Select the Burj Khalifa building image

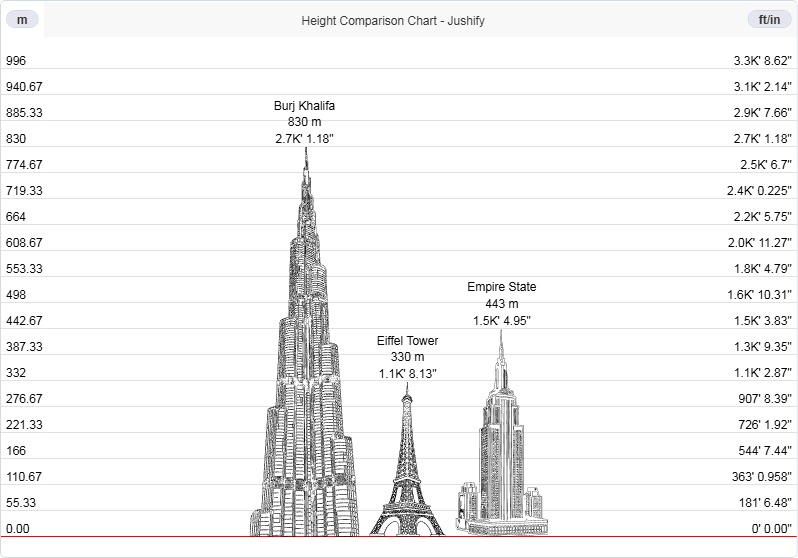tap(304, 342)
